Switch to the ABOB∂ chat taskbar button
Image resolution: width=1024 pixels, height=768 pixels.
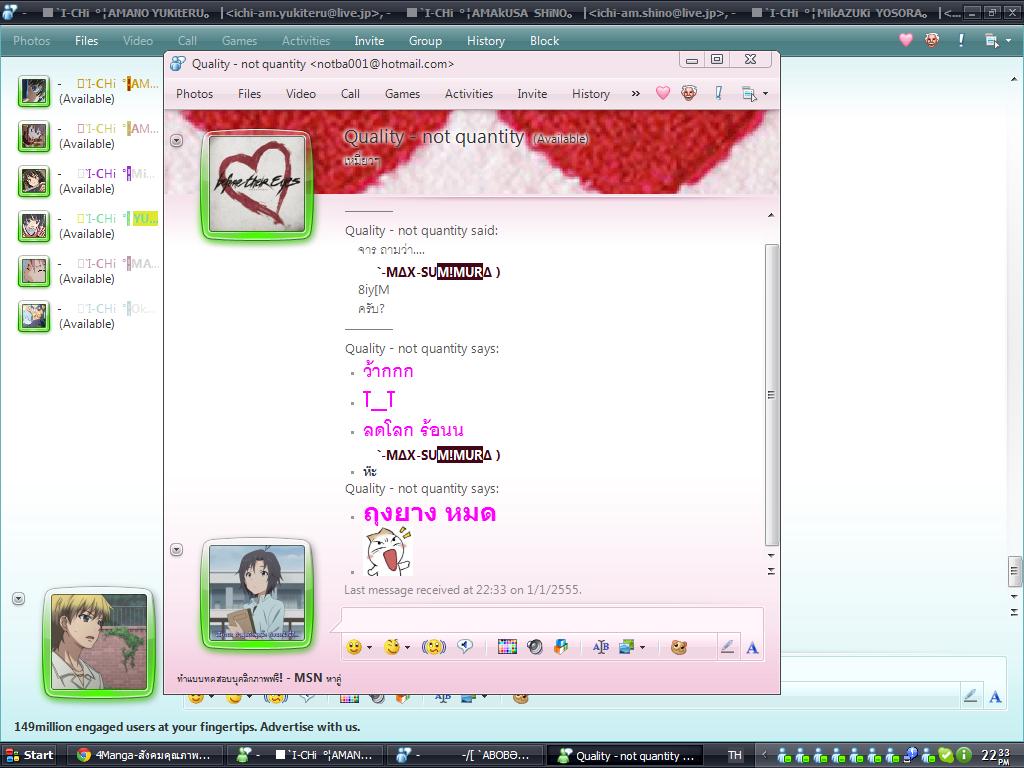point(466,756)
